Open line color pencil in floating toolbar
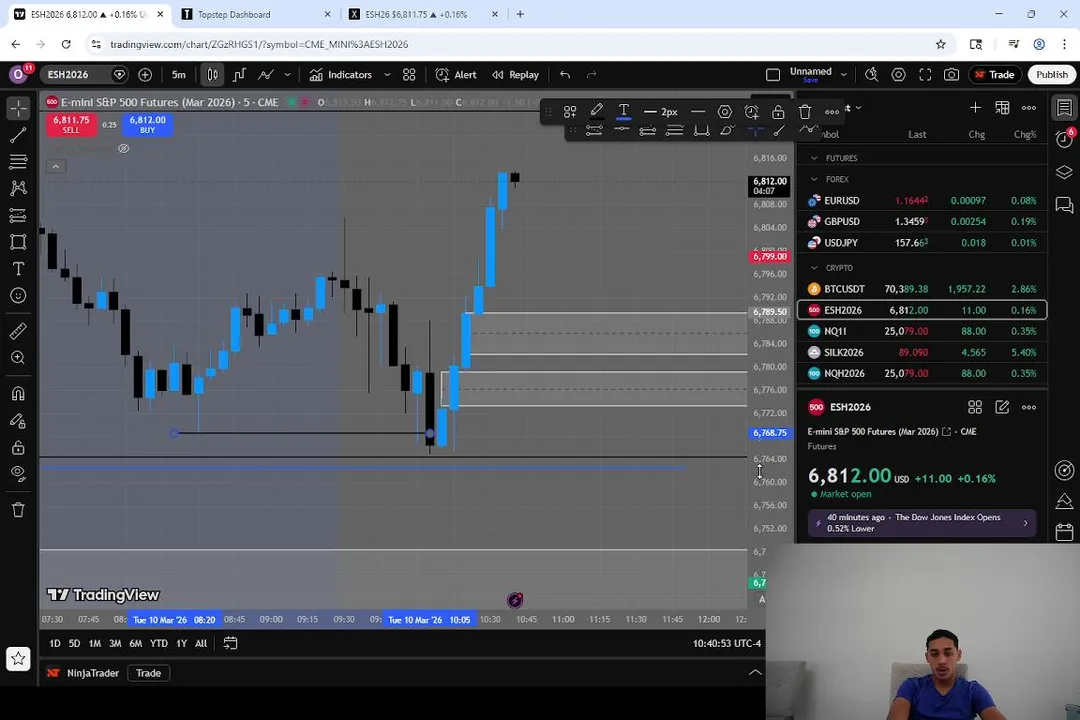1080x720 pixels. click(596, 111)
